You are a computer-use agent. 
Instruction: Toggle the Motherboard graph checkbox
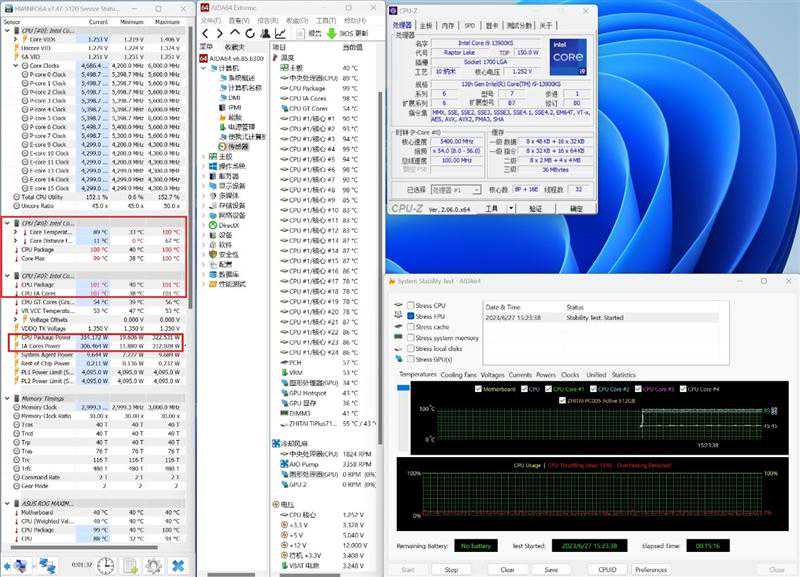point(480,388)
